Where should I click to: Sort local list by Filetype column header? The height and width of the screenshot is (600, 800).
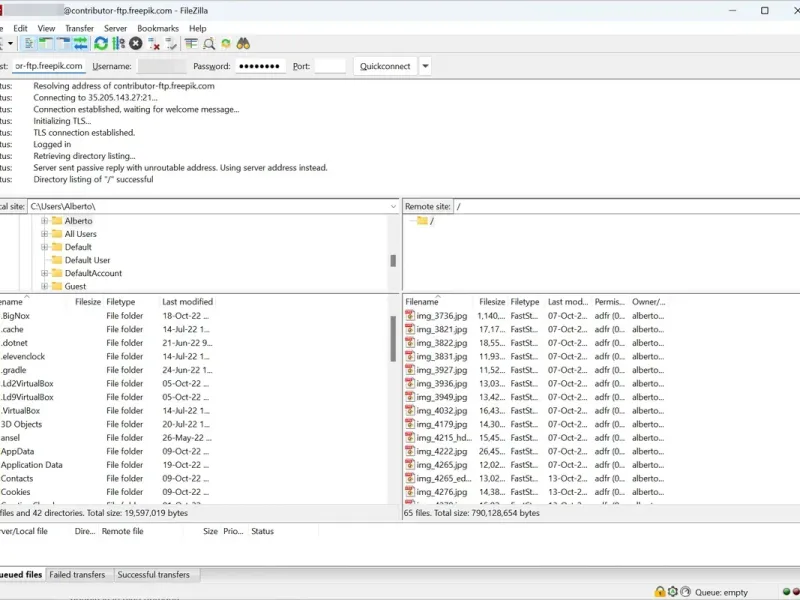(x=131, y=302)
